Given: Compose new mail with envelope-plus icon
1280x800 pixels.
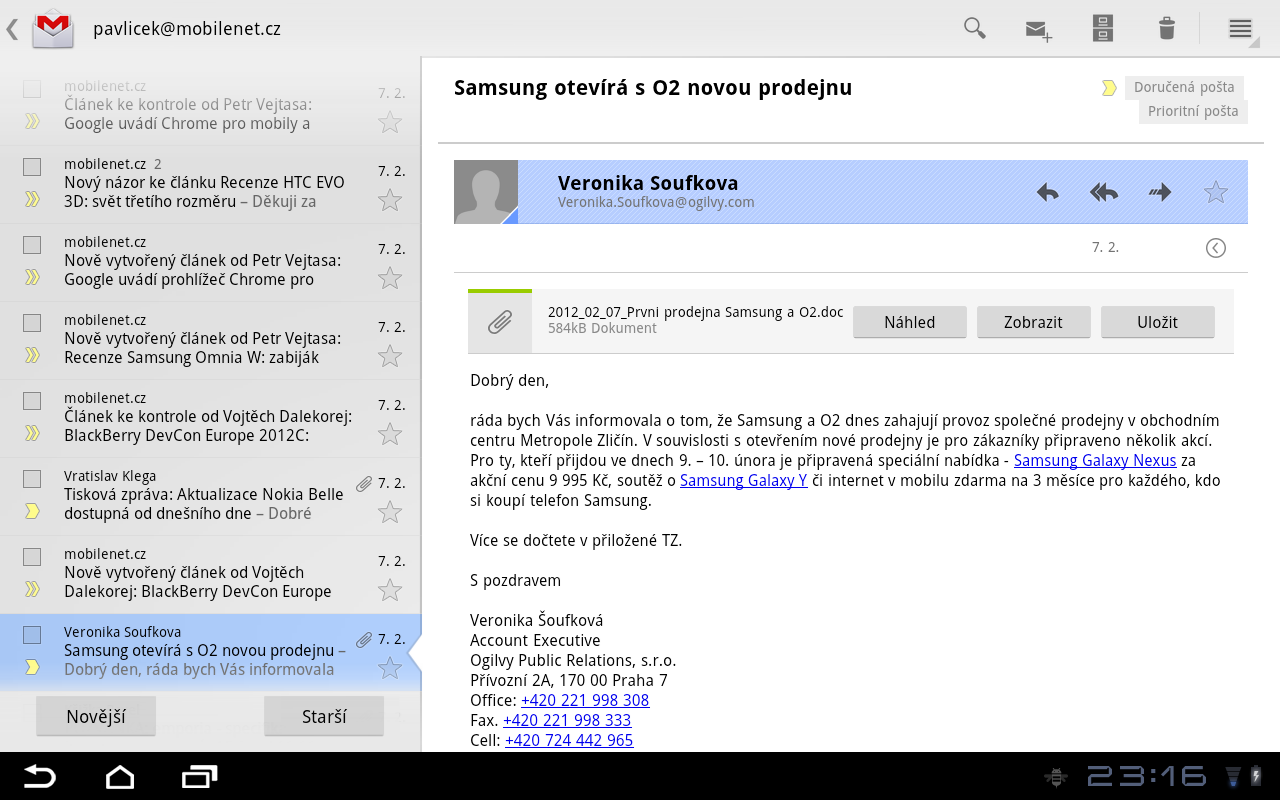Looking at the screenshot, I should [1039, 30].
